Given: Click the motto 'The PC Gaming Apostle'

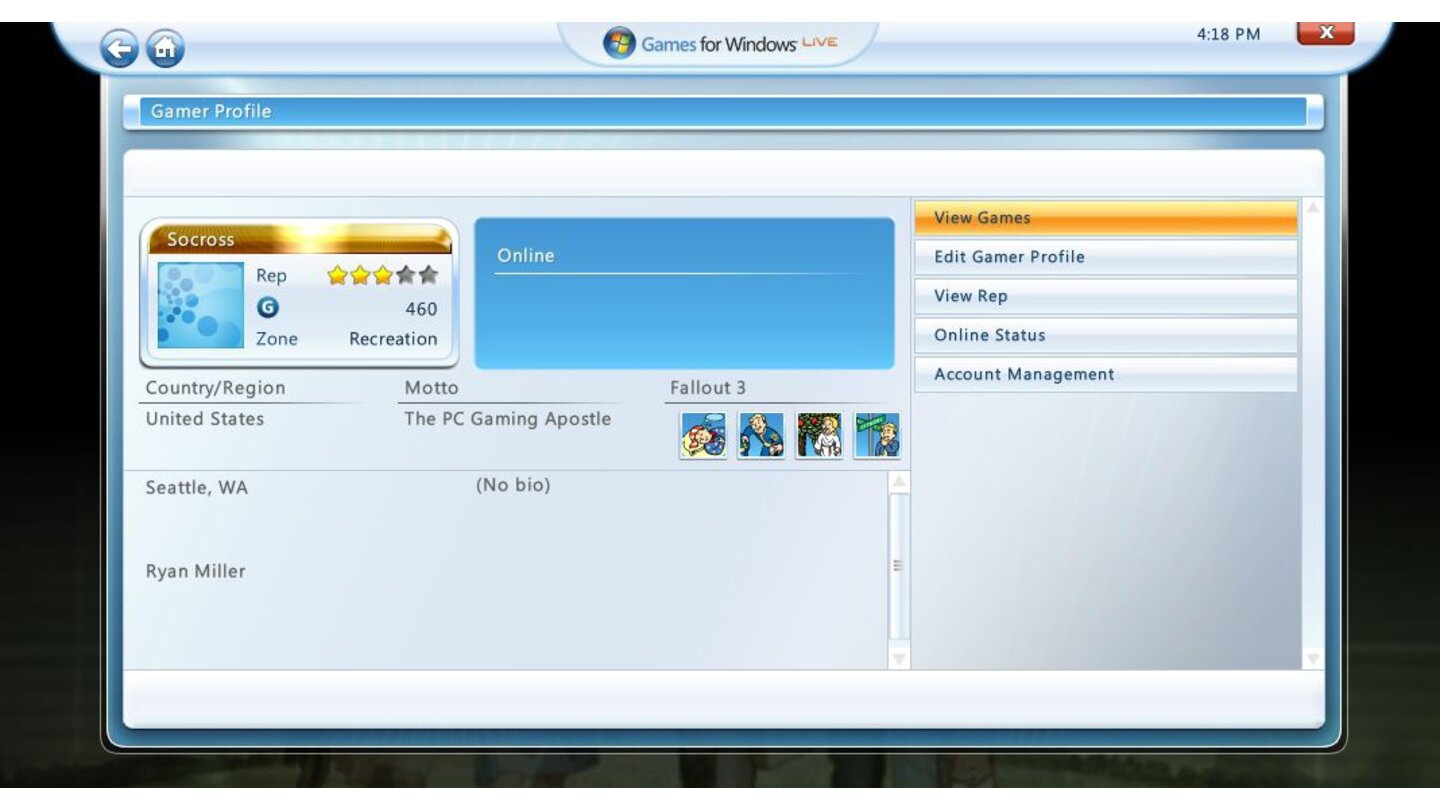Looking at the screenshot, I should [x=507, y=419].
